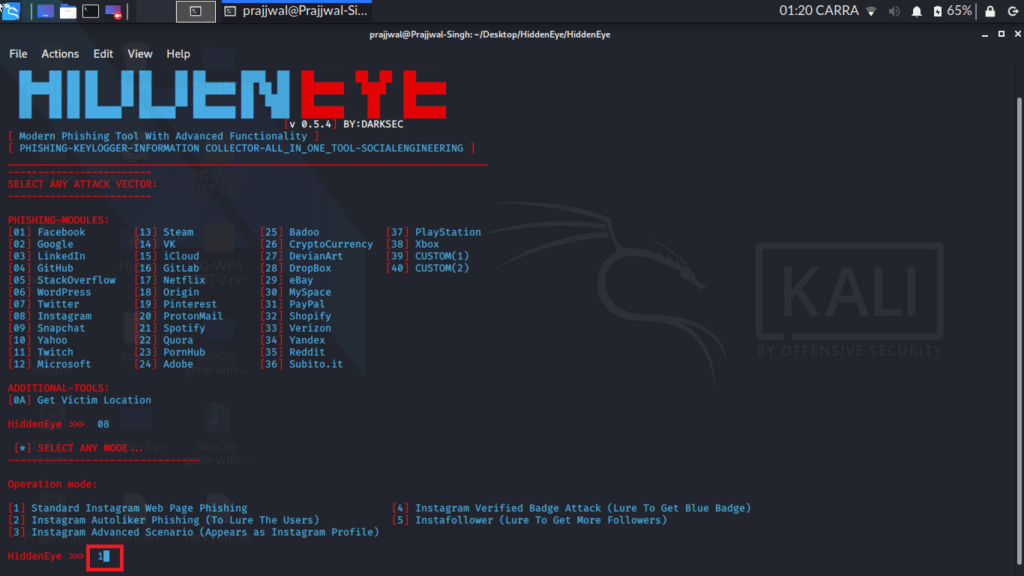The height and width of the screenshot is (576, 1024).
Task: Open the Help menu
Action: tap(178, 54)
